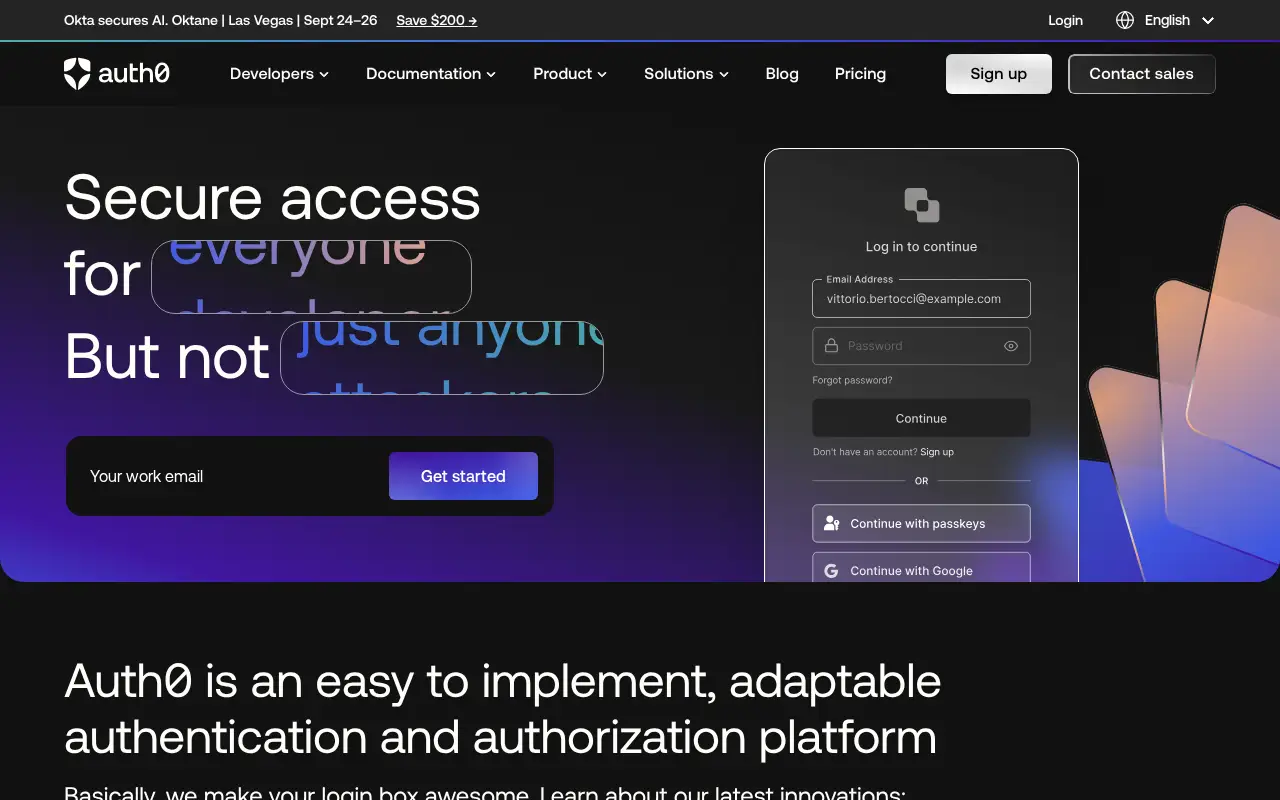Toggle password visibility eye icon
1280x800 pixels.
1011,346
